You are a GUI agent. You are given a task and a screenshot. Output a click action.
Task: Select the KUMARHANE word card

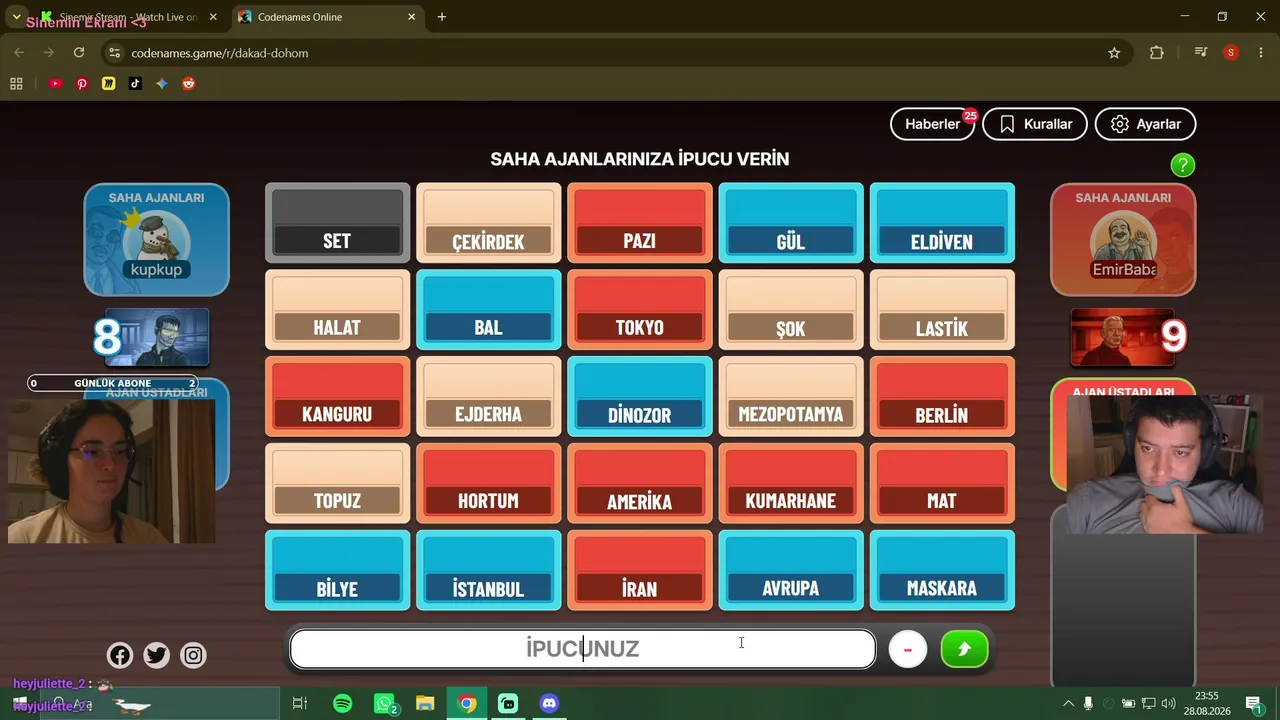(x=791, y=484)
